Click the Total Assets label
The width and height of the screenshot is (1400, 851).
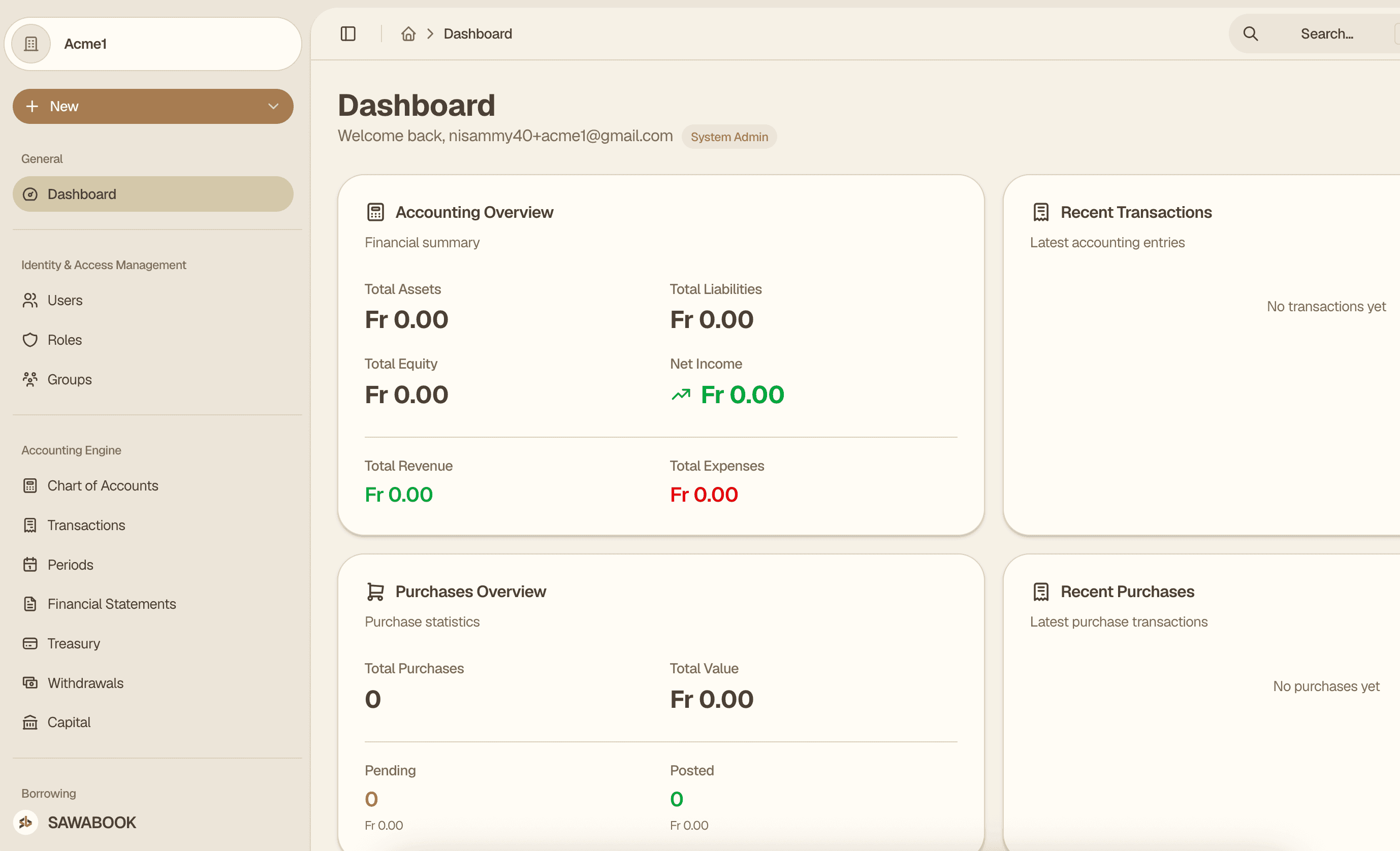403,289
